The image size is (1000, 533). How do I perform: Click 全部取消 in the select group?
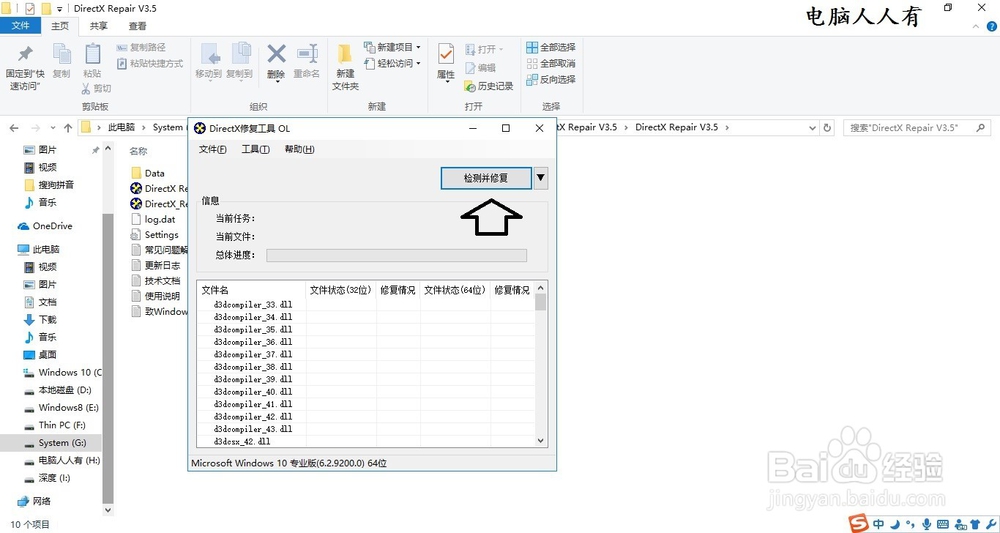(x=551, y=63)
